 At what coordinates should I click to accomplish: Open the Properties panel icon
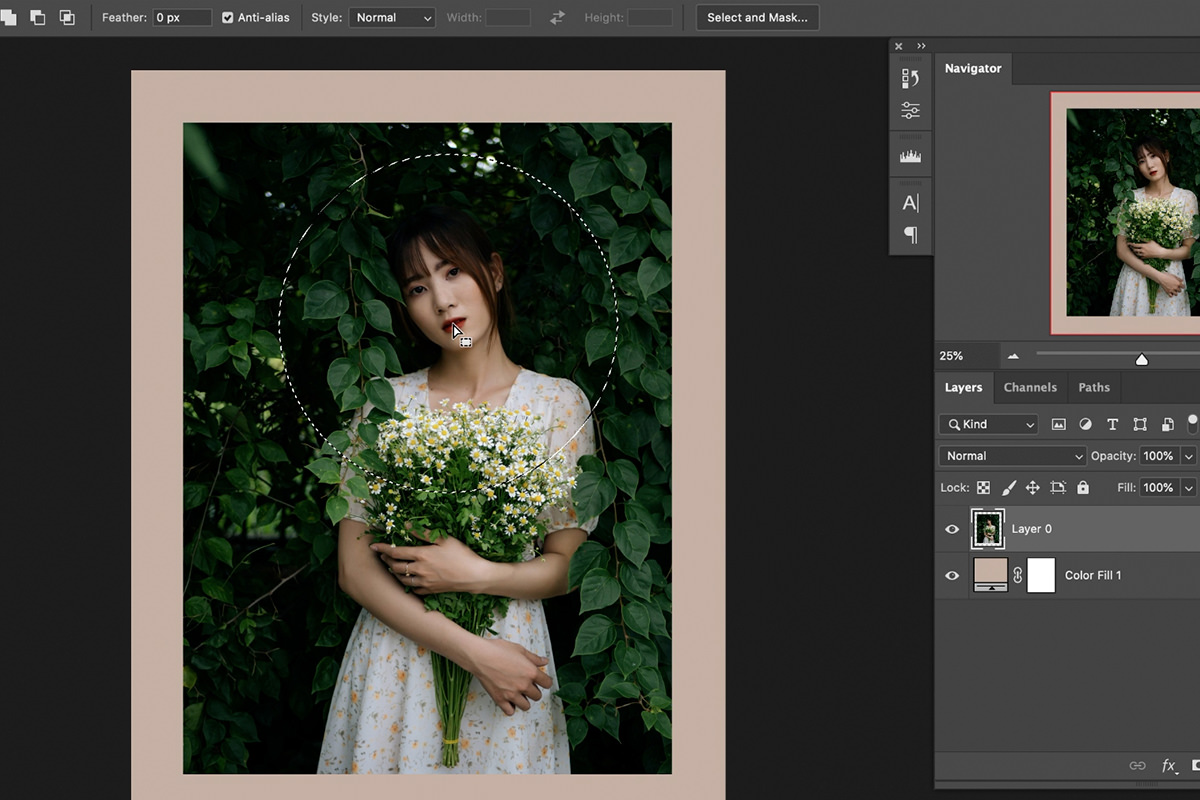tap(910, 111)
